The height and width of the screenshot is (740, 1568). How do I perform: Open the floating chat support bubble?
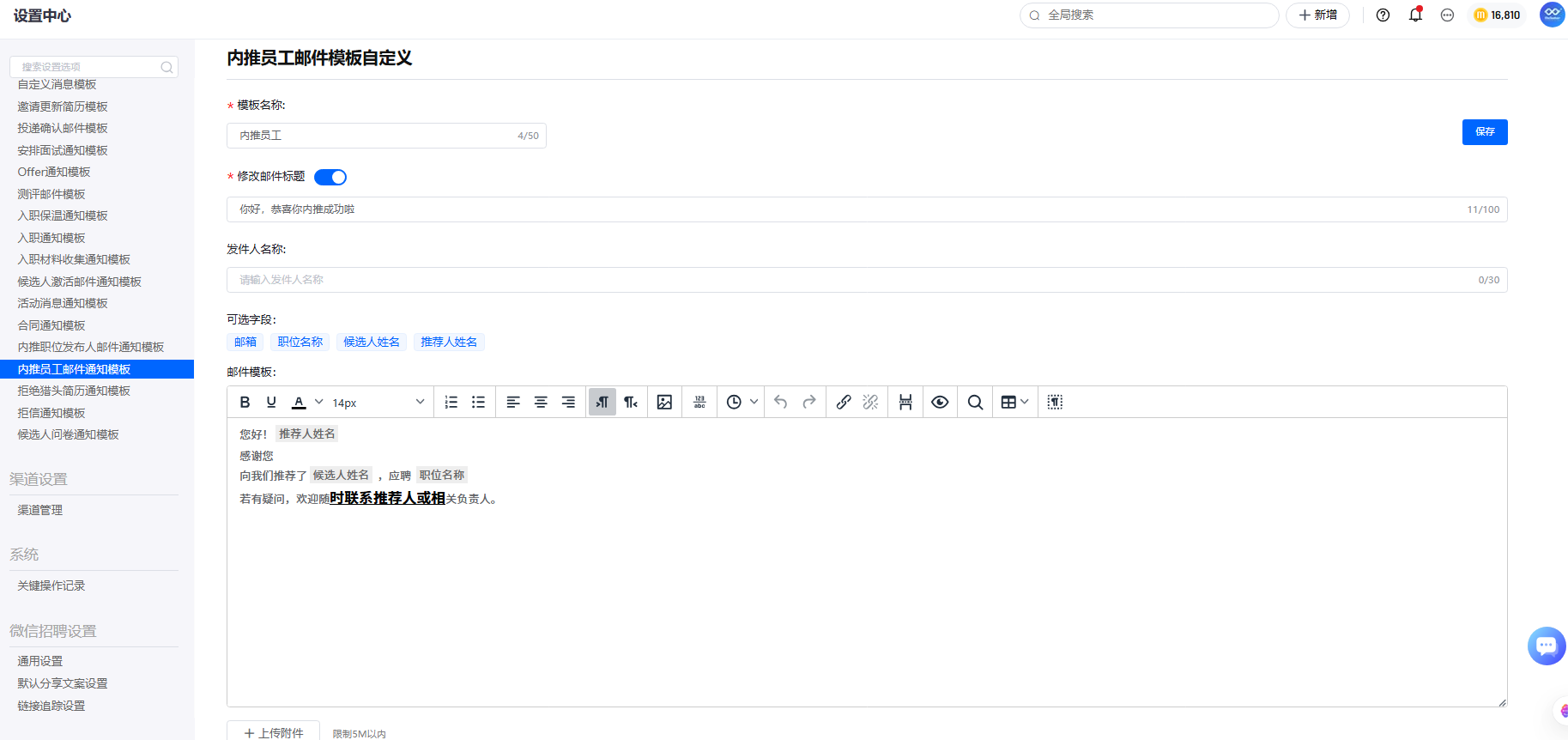[1547, 646]
